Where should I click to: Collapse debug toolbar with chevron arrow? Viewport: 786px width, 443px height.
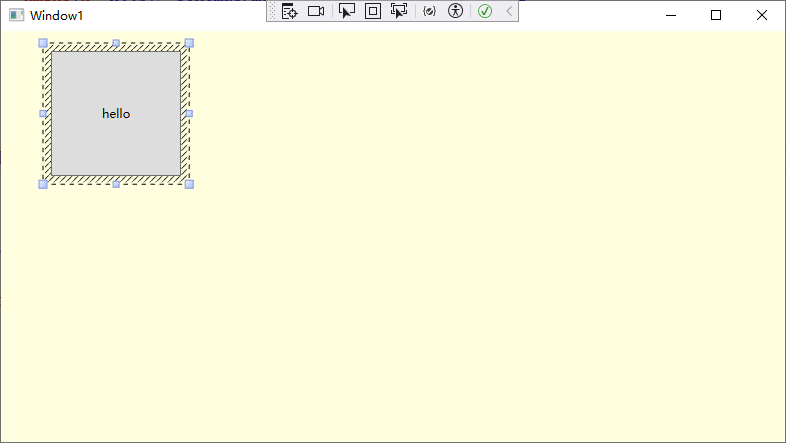[x=509, y=11]
